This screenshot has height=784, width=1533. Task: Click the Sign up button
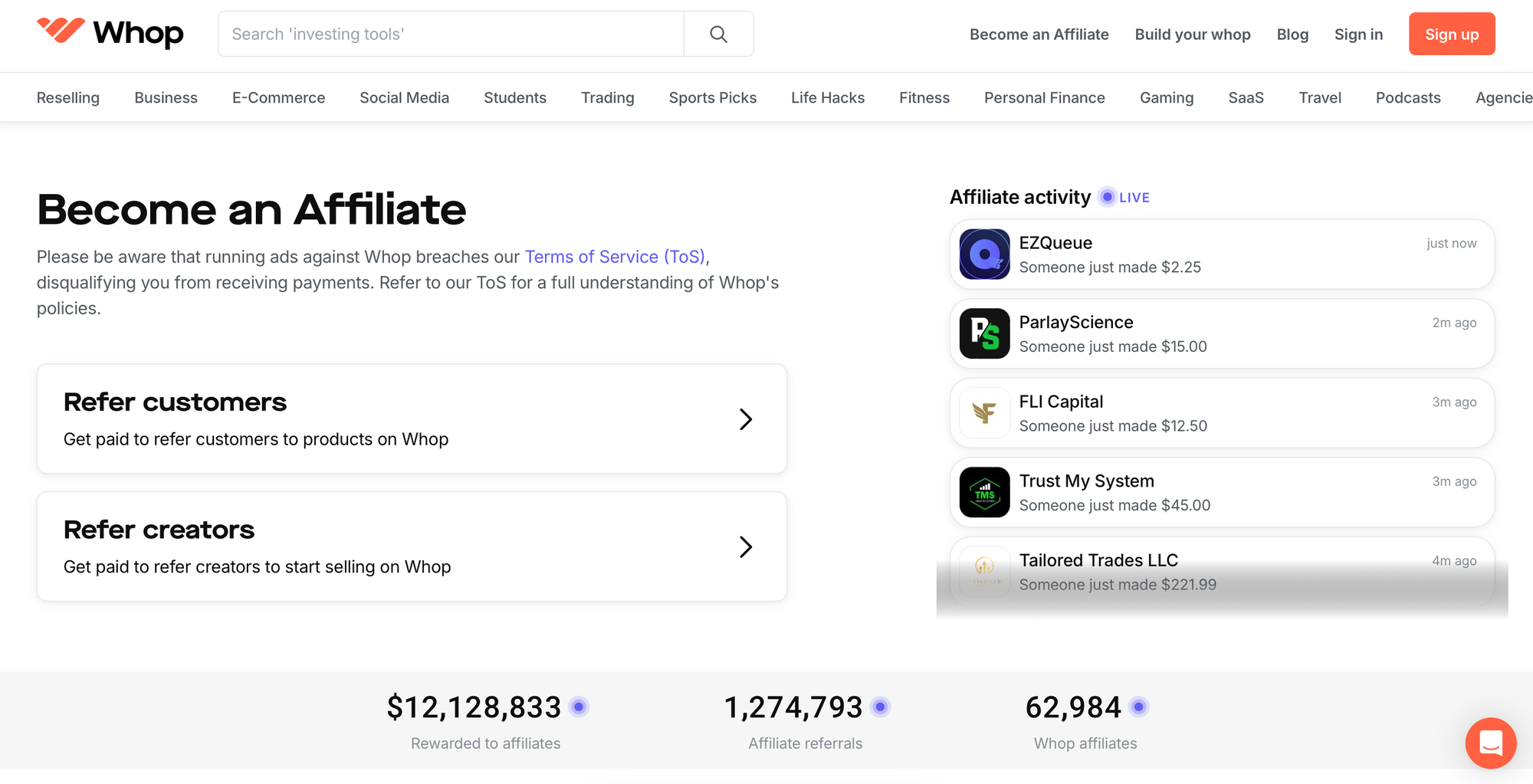point(1452,34)
